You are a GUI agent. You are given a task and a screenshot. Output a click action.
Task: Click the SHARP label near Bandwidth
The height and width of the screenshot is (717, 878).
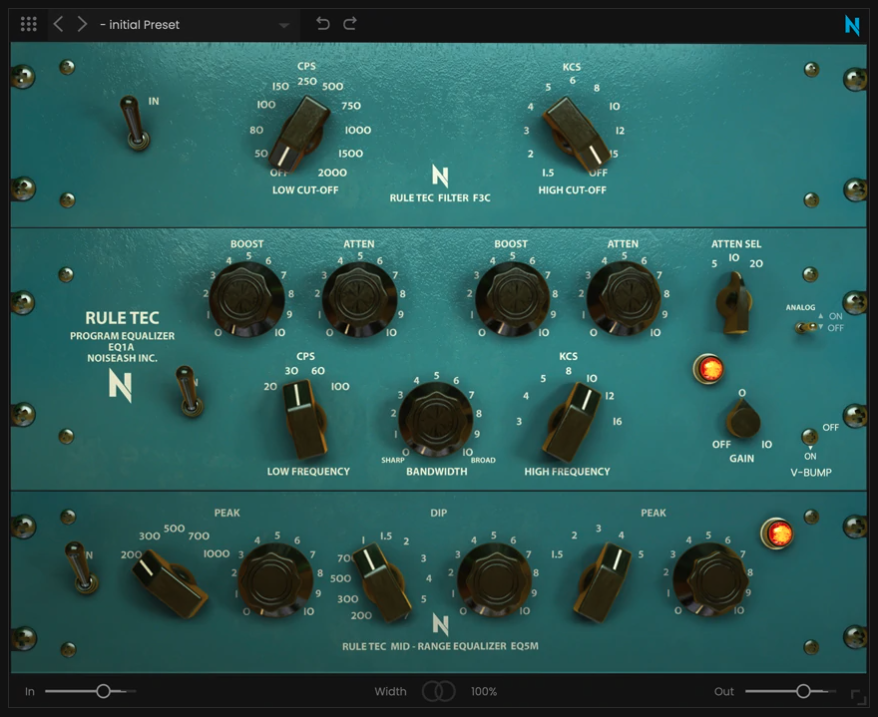point(393,460)
